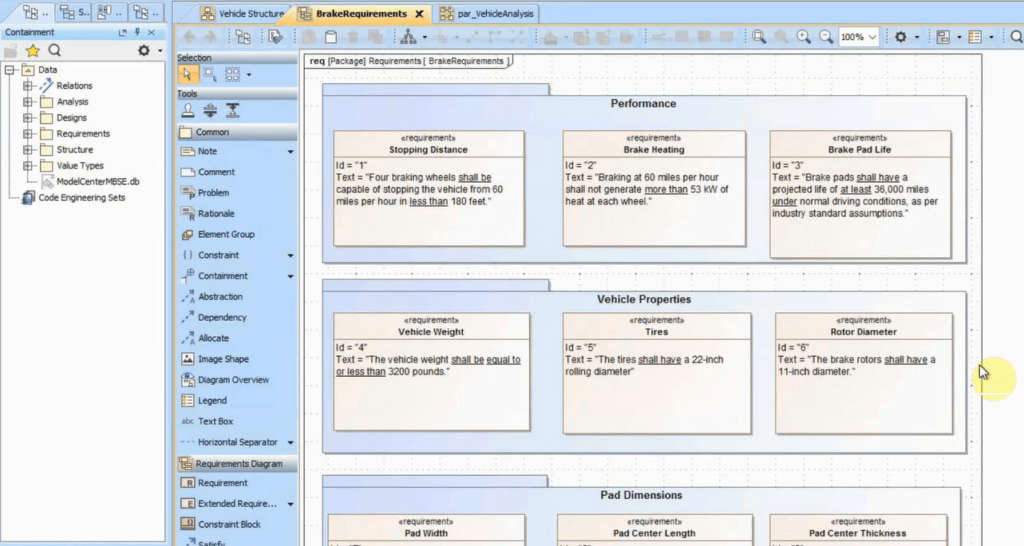Click the Zoom In magnifier icon

(x=804, y=37)
